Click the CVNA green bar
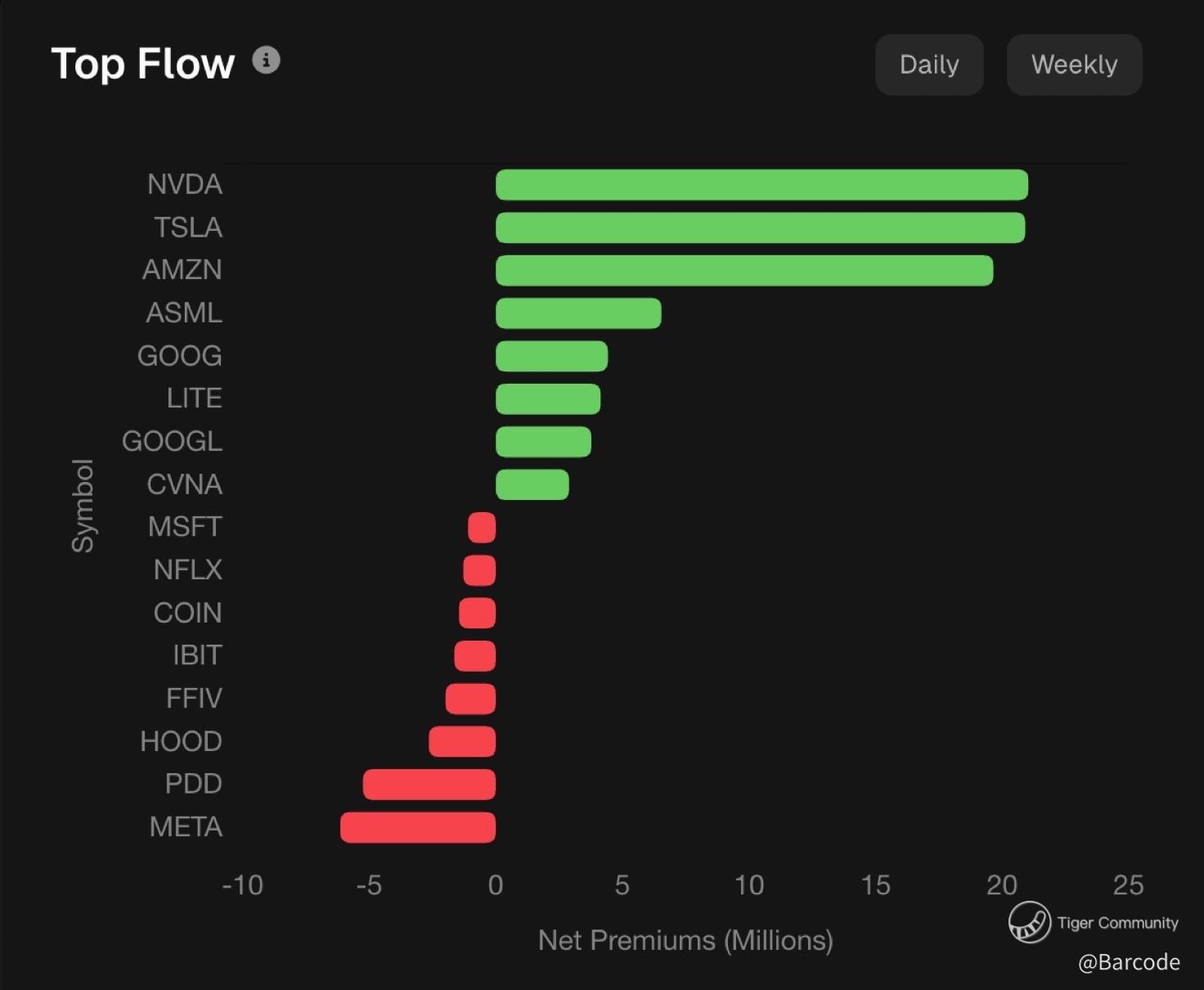This screenshot has width=1204, height=990. (532, 484)
